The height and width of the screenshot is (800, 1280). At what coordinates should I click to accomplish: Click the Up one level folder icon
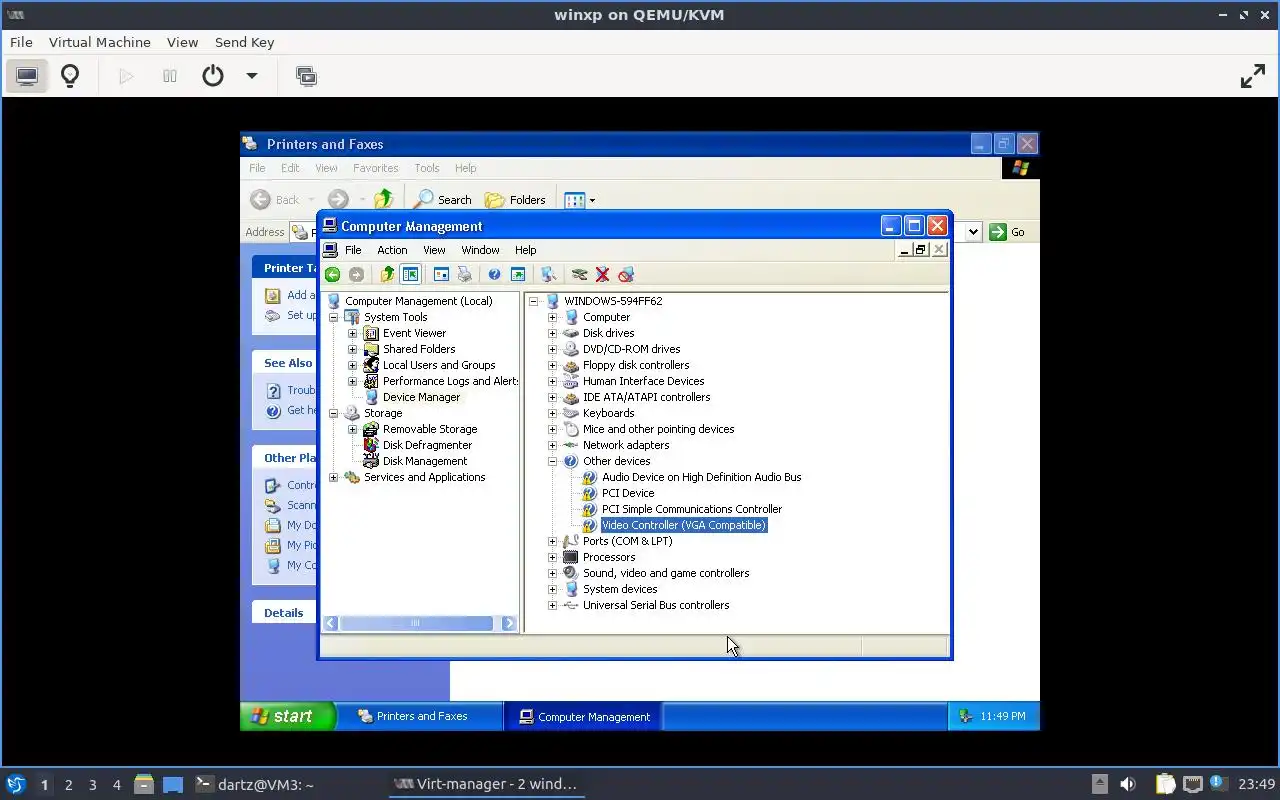click(x=387, y=274)
